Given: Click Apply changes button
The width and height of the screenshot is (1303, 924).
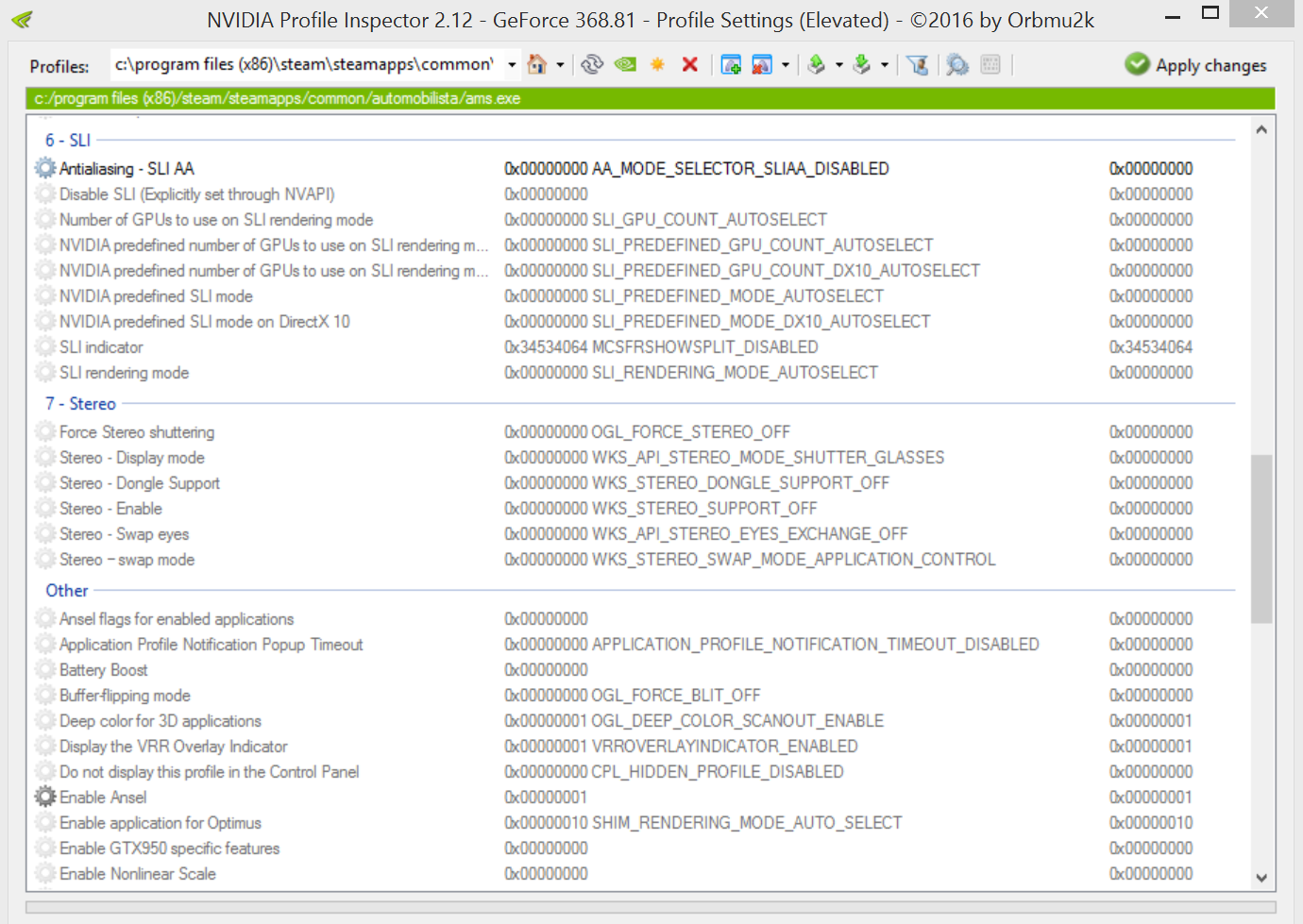Looking at the screenshot, I should pyautogui.click(x=1196, y=65).
